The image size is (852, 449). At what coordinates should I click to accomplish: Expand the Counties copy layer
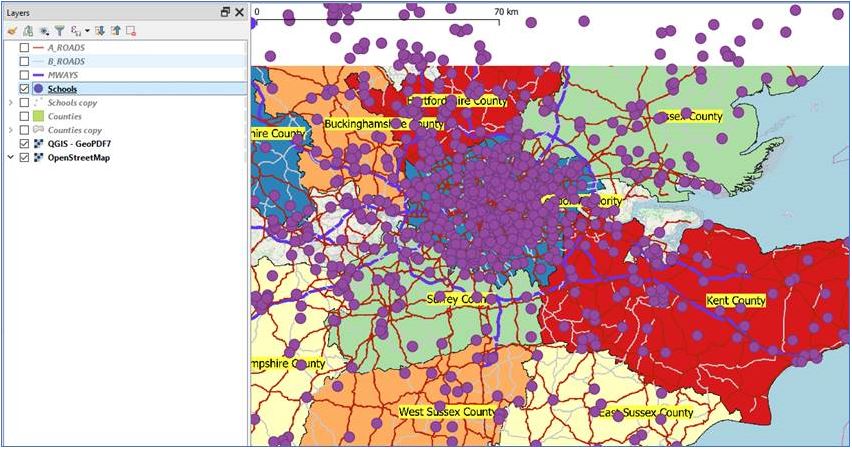point(10,130)
